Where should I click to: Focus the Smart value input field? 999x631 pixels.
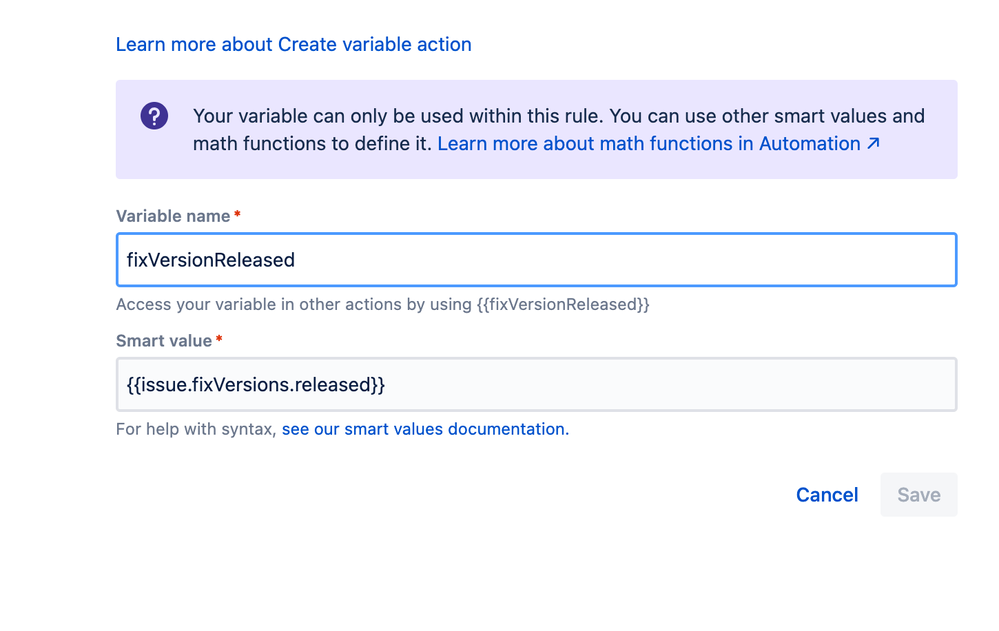[536, 384]
